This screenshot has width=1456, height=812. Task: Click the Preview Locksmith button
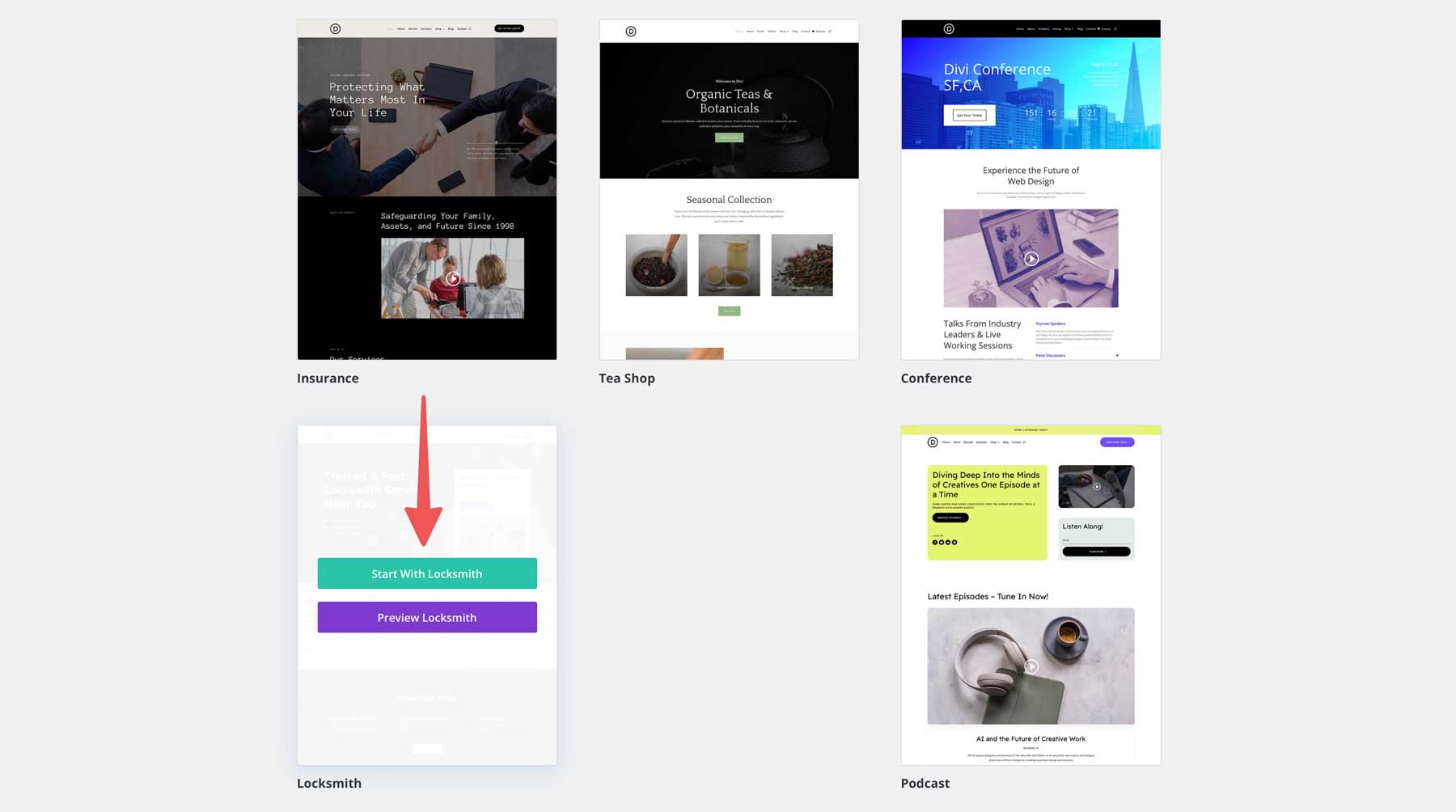click(x=427, y=617)
